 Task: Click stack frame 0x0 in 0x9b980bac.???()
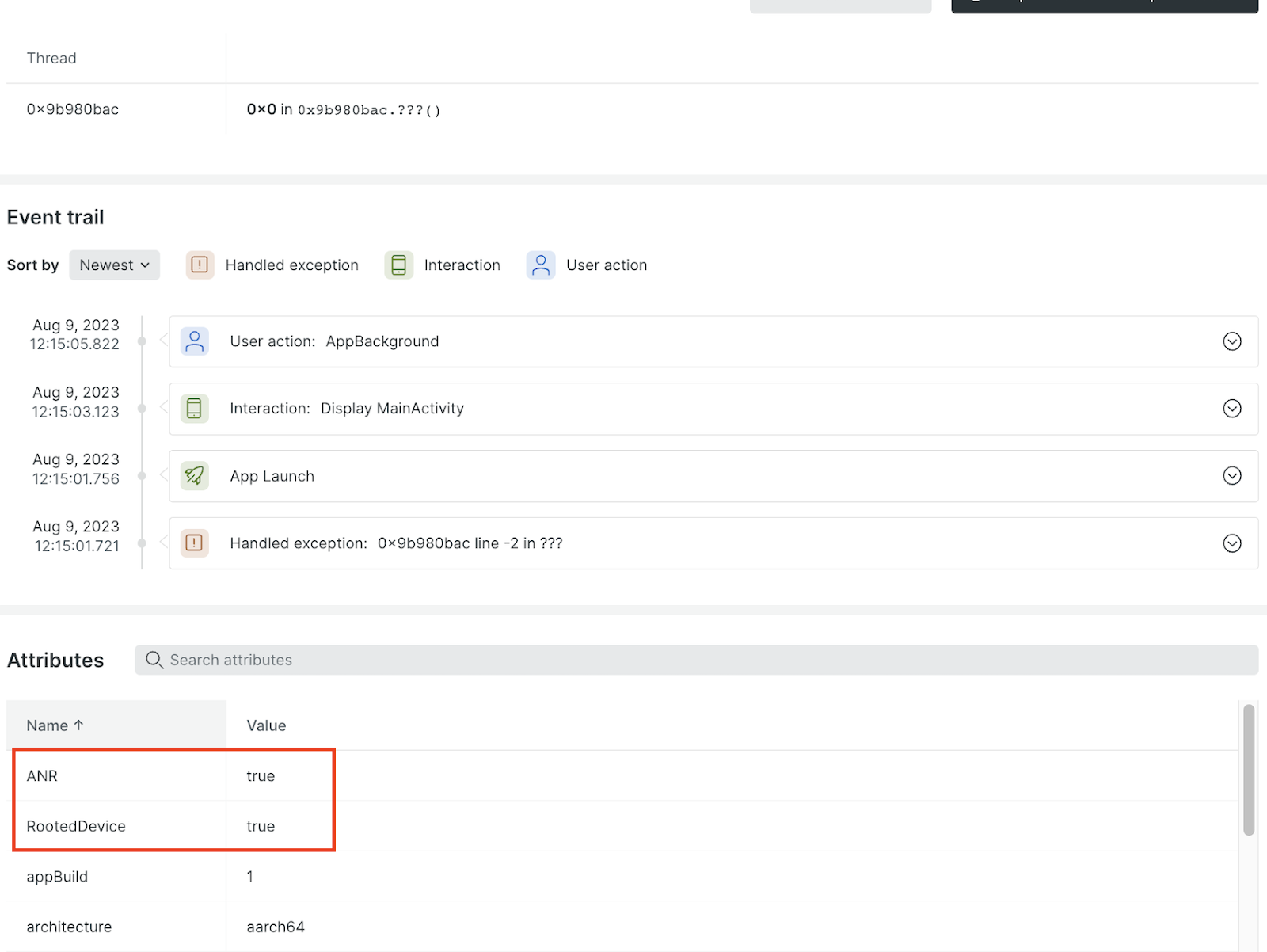coord(344,109)
